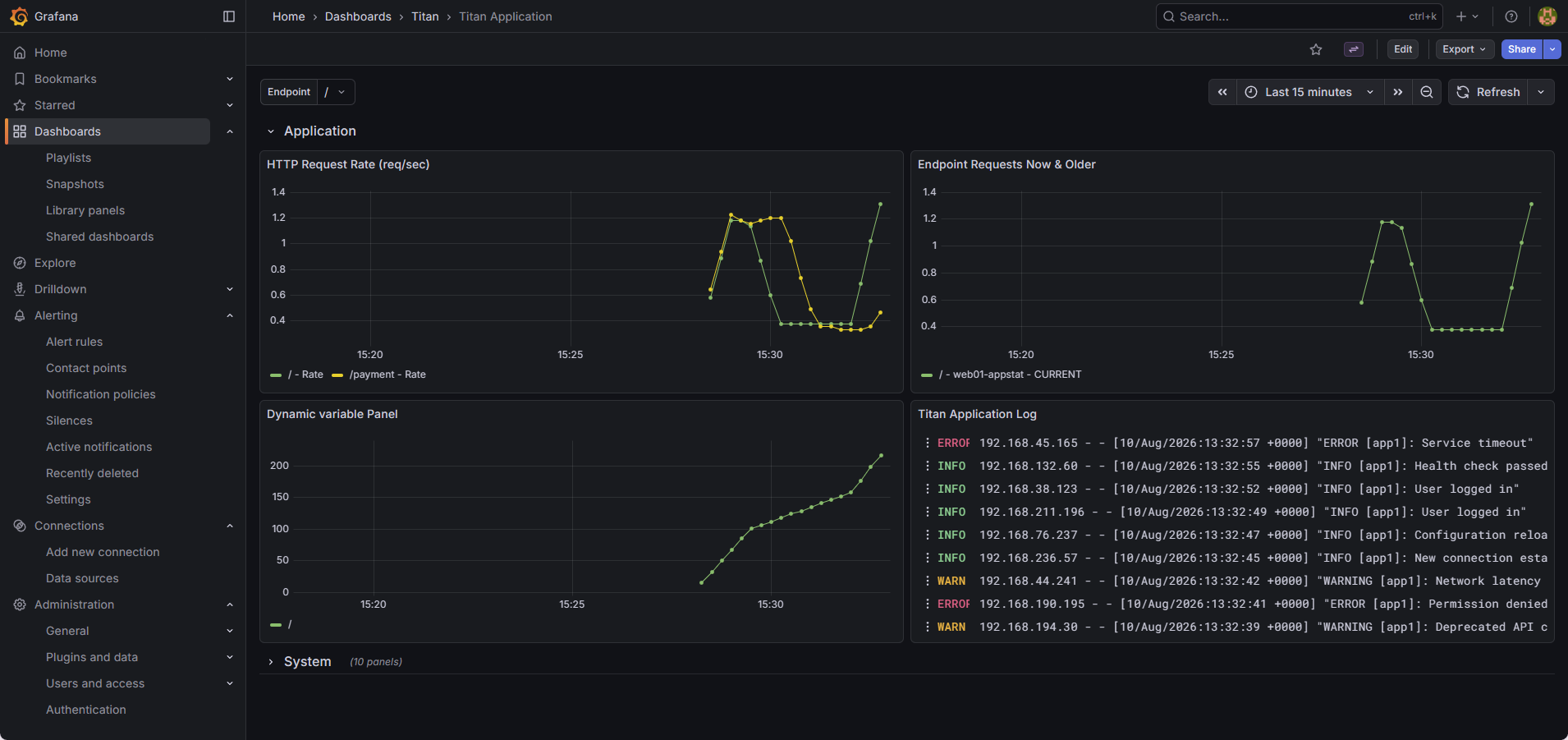This screenshot has width=1568, height=740.
Task: Open the Share options arrow
Action: (x=1552, y=49)
